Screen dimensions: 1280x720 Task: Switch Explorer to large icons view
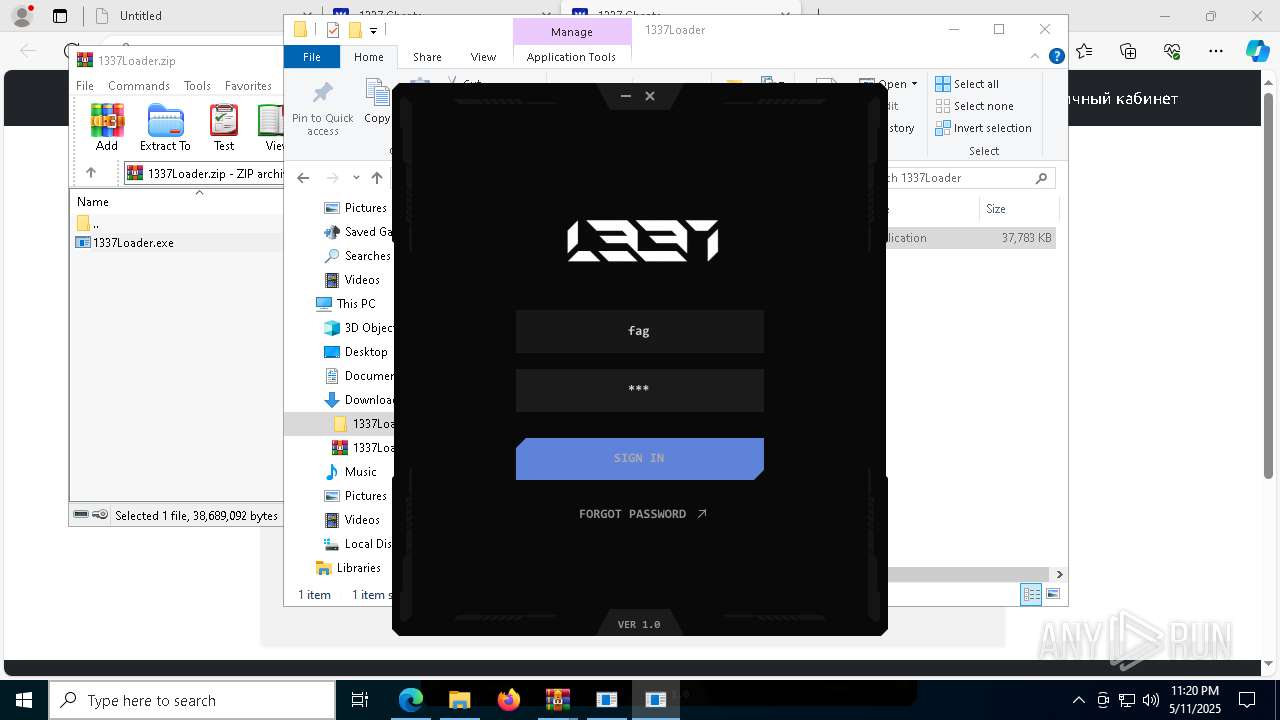pyautogui.click(x=1052, y=595)
